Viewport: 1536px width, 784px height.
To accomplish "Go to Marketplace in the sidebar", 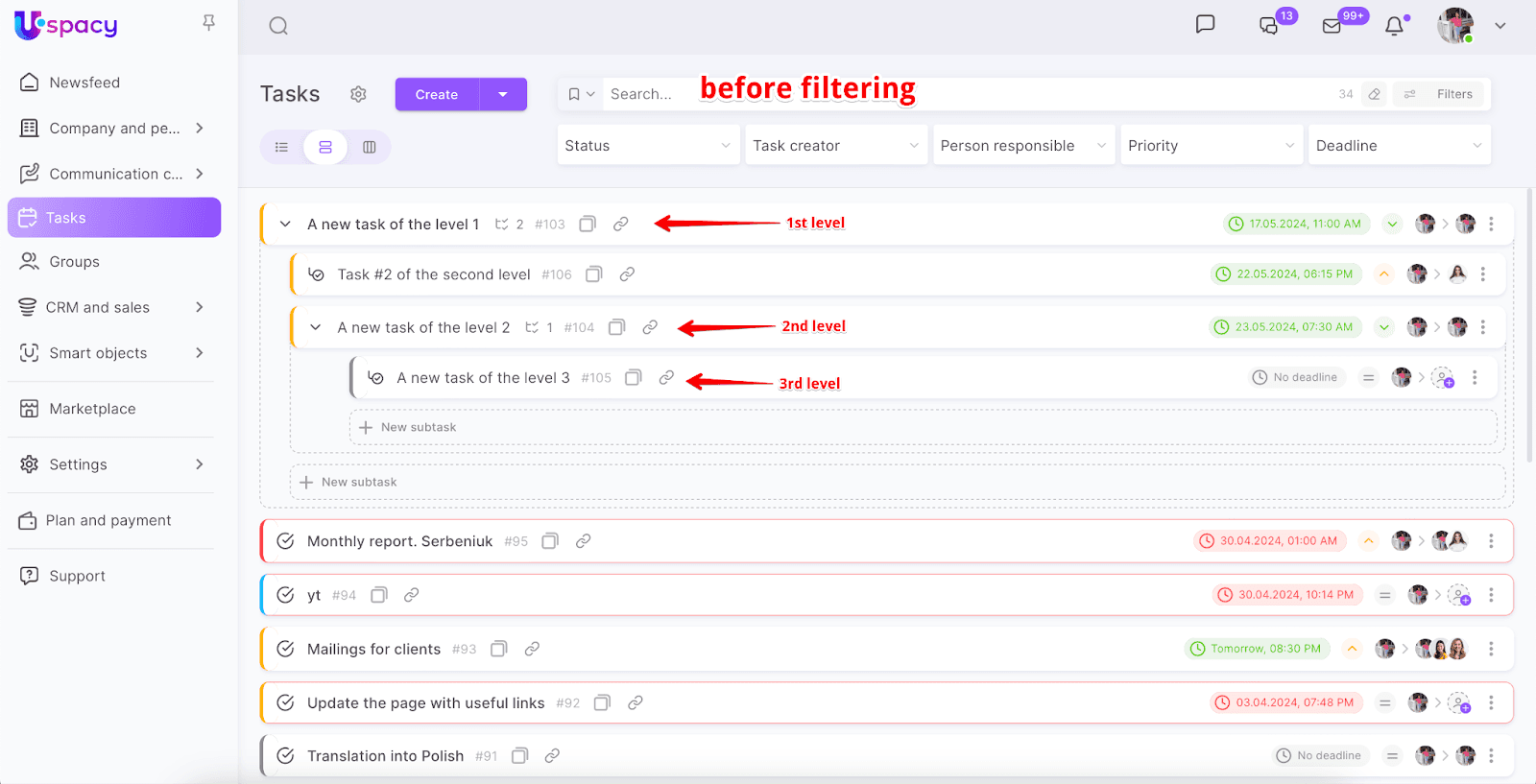I will point(92,409).
